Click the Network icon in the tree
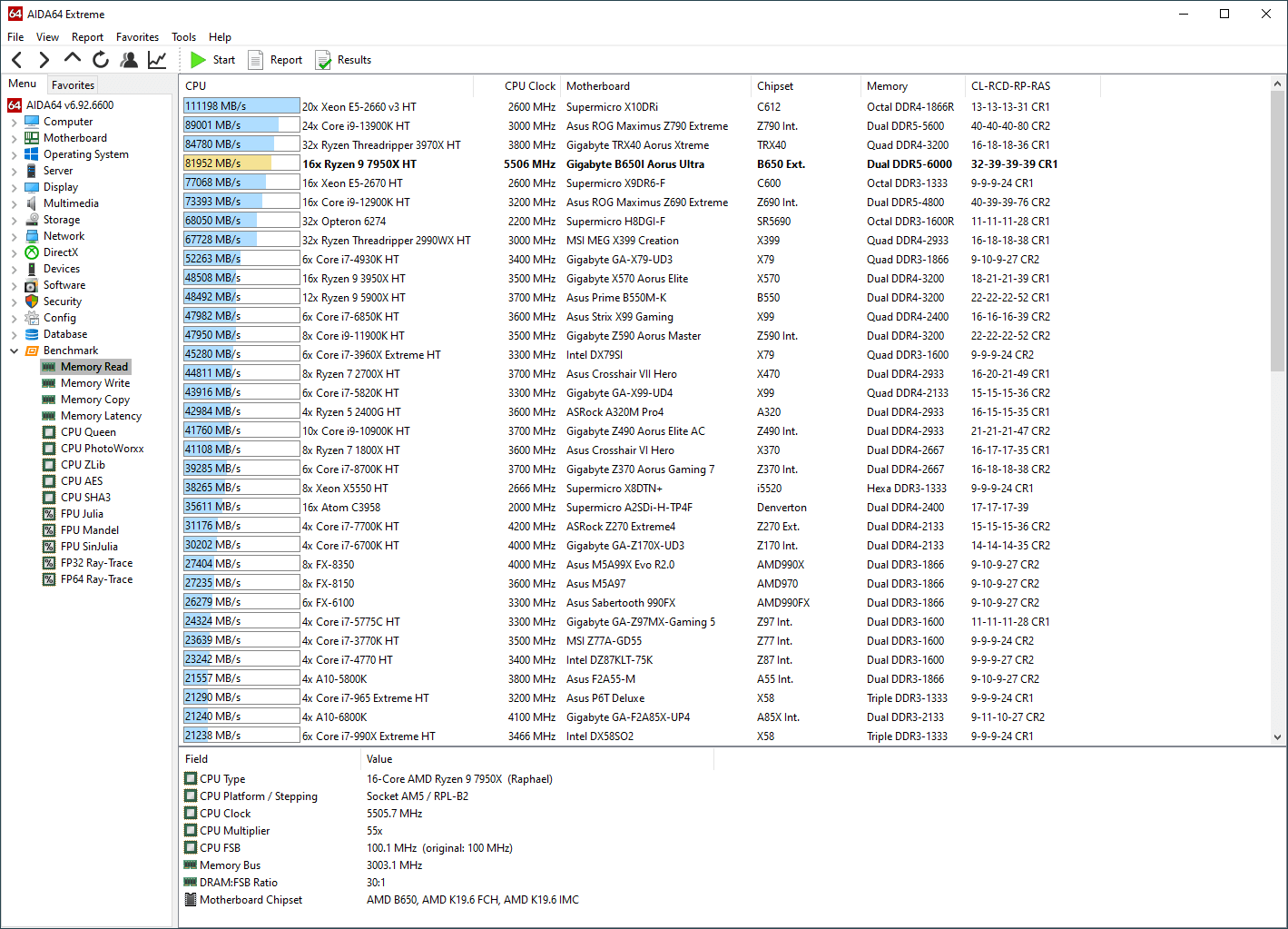Screen dimensions: 1288x929 (33, 236)
